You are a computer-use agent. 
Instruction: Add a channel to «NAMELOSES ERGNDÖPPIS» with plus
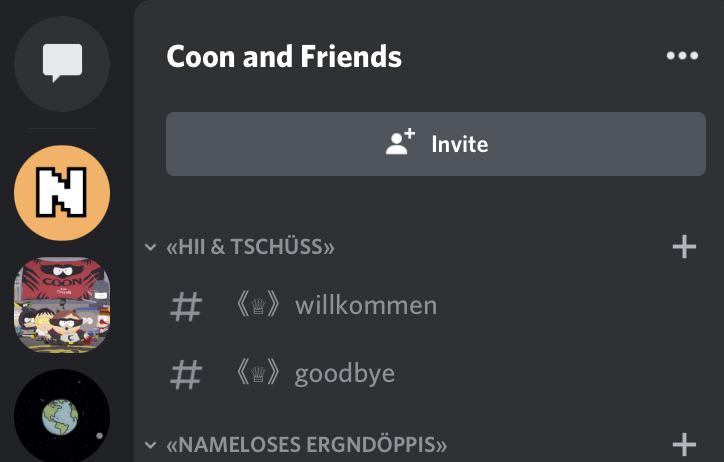[684, 444]
